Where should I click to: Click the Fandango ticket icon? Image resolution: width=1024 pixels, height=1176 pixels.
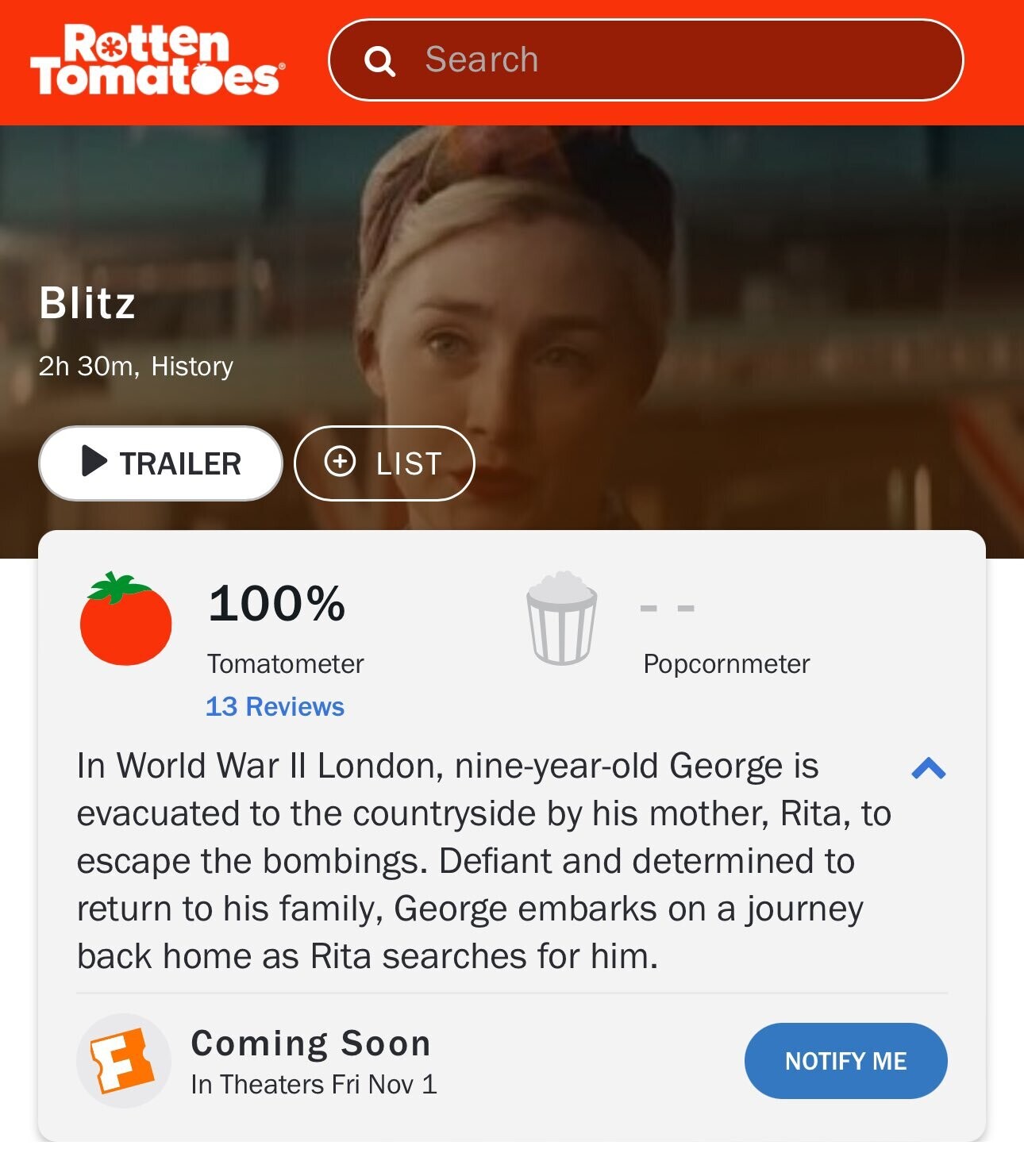tap(123, 1061)
